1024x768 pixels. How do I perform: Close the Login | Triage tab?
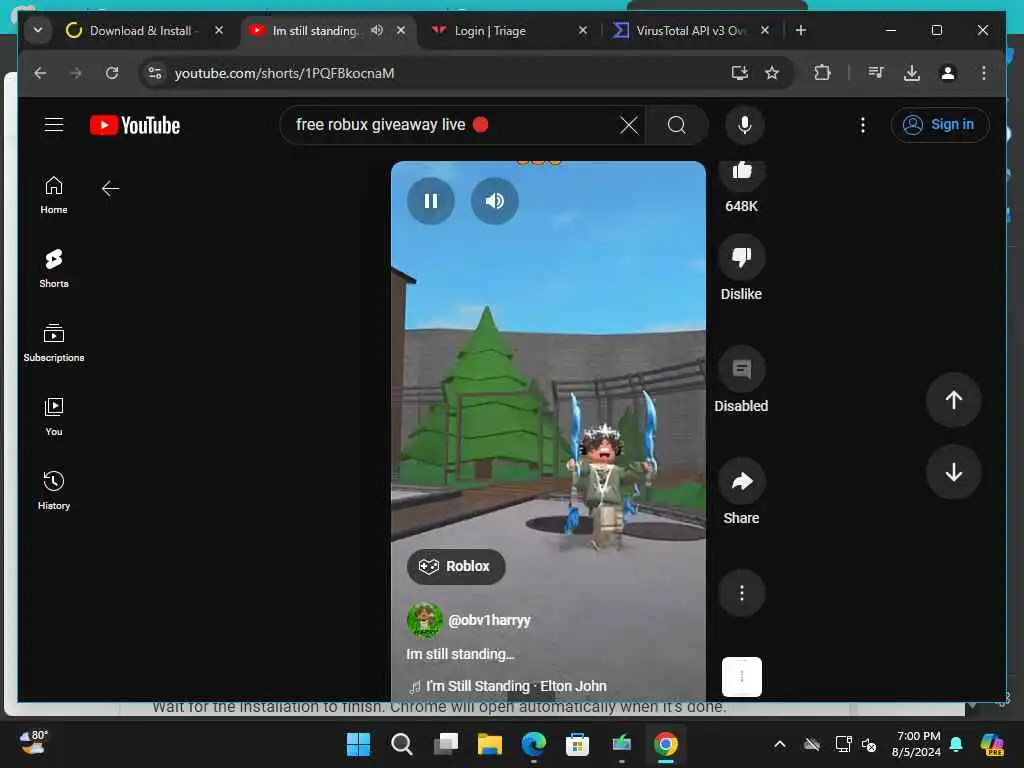click(583, 30)
